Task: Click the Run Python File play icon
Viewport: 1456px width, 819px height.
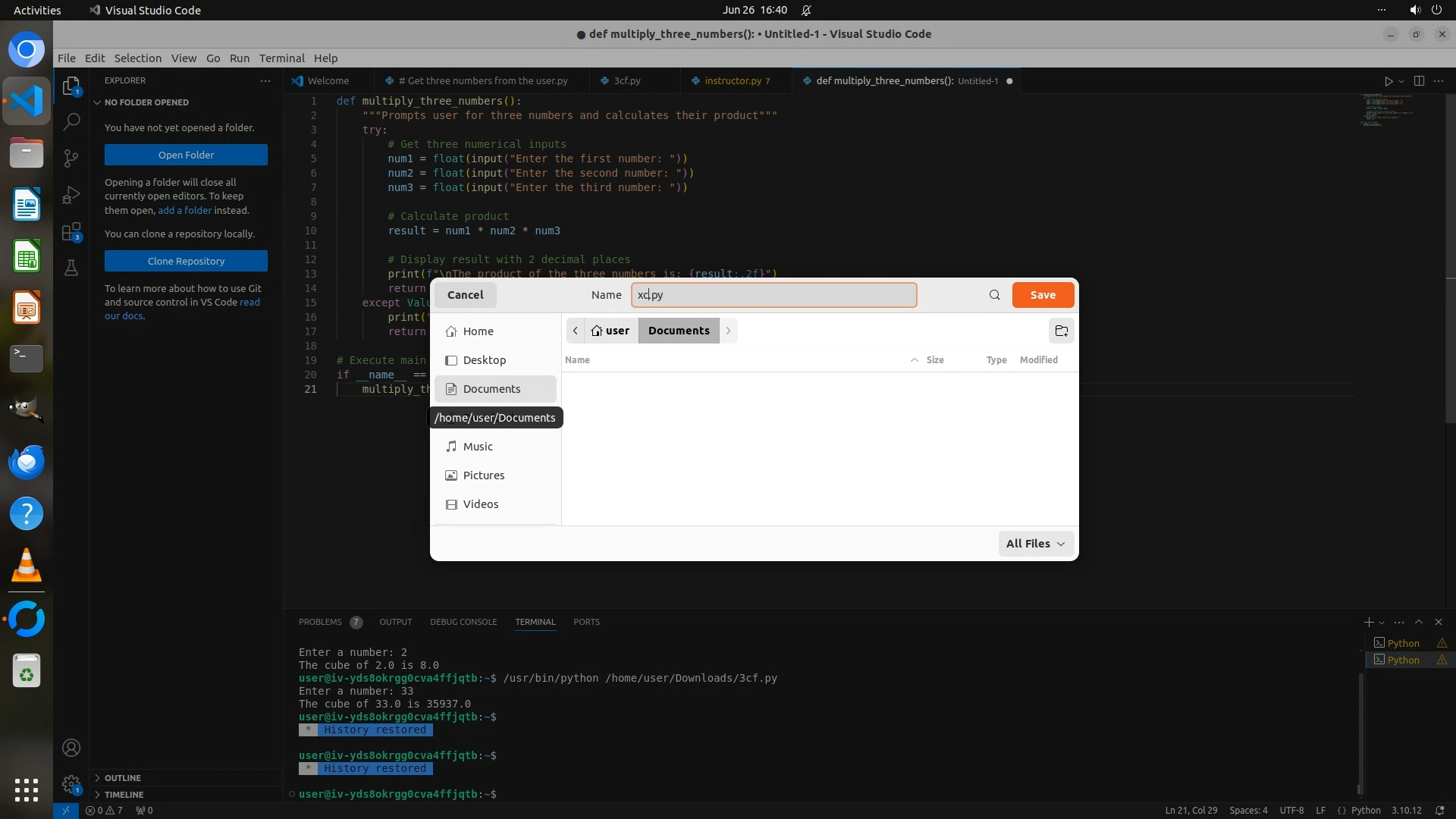Action: click(1388, 81)
